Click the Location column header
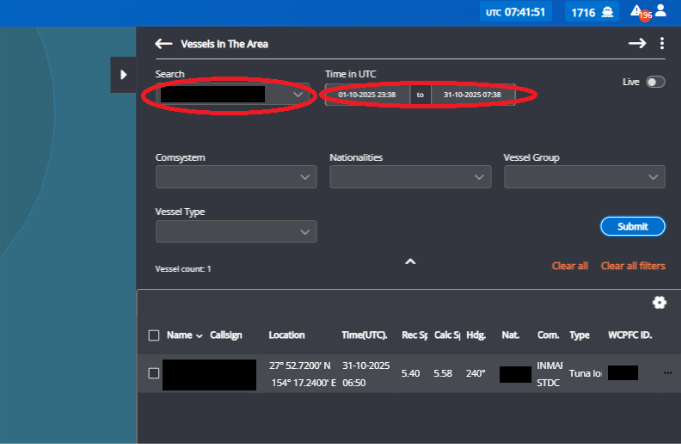The height and width of the screenshot is (444, 681). tap(287, 335)
